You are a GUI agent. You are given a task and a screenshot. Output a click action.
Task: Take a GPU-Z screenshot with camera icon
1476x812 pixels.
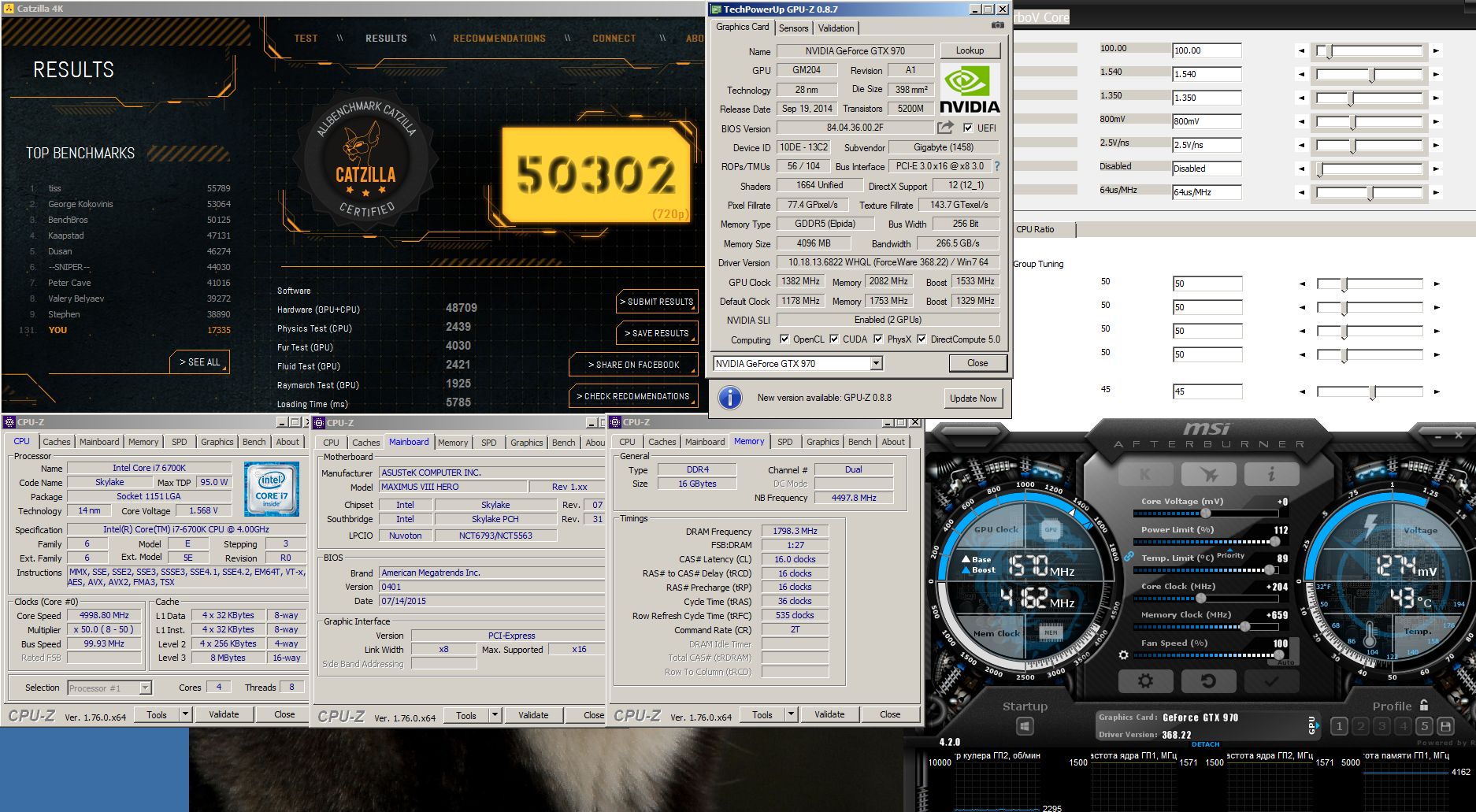coord(998,25)
